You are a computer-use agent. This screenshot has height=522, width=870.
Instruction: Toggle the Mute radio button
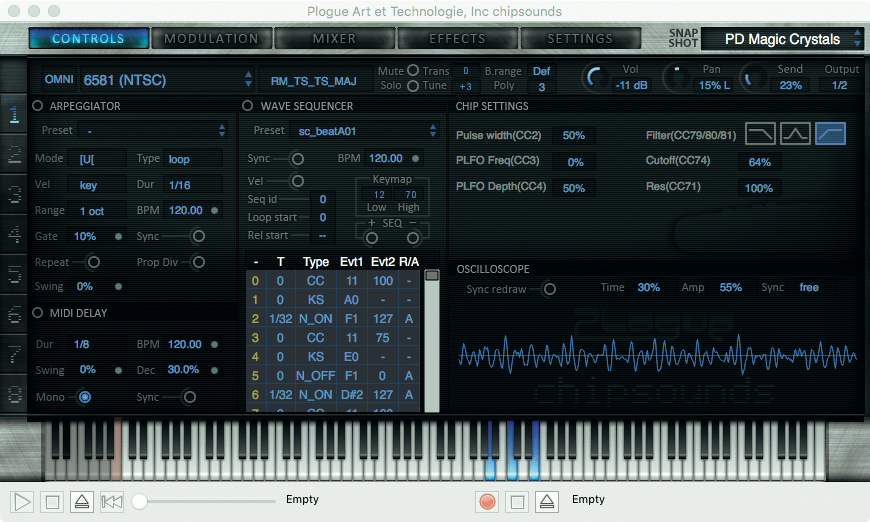tap(413, 72)
